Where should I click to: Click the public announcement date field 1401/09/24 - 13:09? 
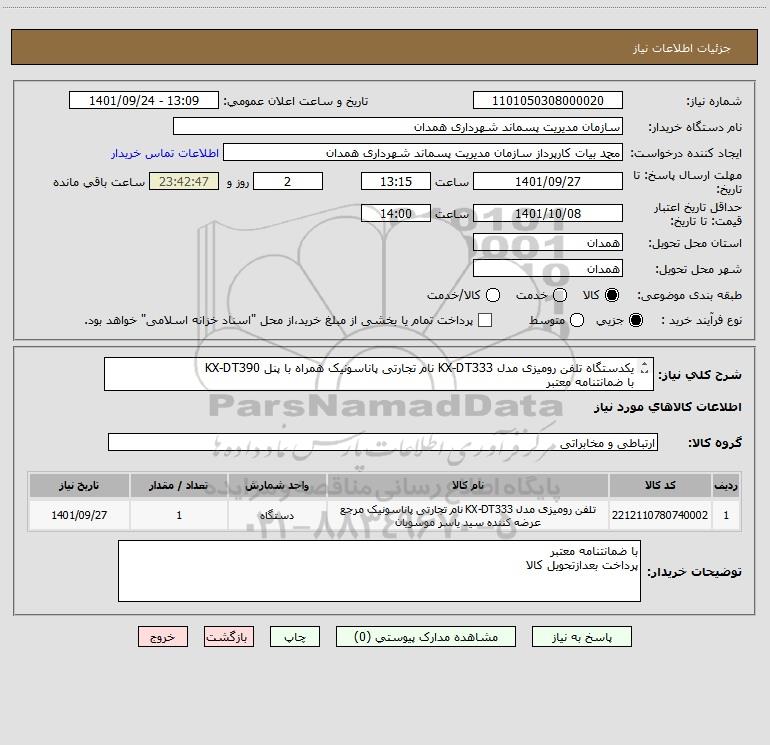coord(144,100)
